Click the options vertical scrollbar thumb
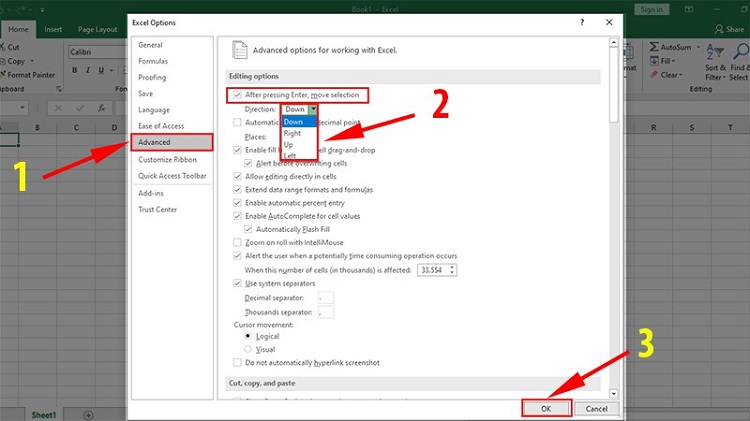 tap(614, 85)
